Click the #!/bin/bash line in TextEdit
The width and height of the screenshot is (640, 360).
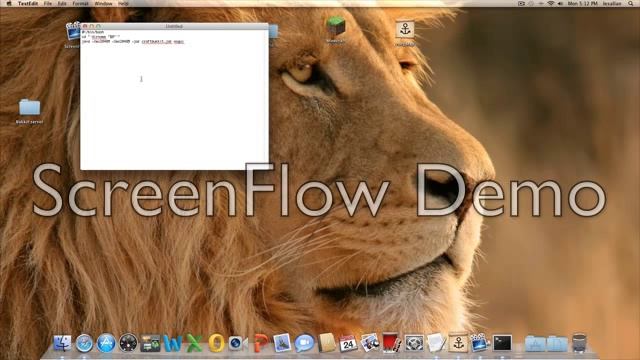93,32
